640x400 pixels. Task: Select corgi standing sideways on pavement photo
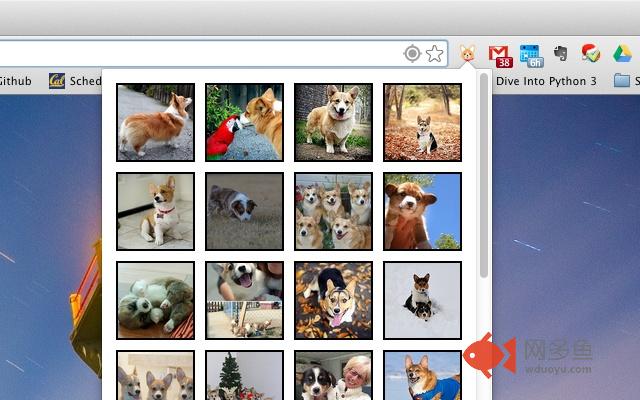(156, 122)
